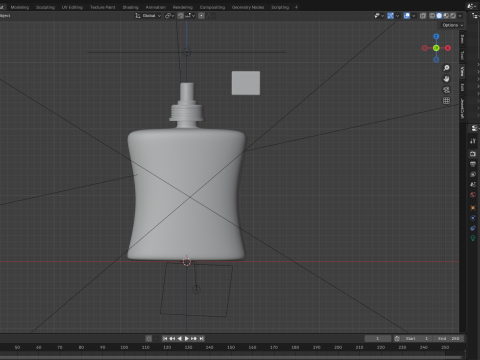The height and width of the screenshot is (360, 480).
Task: Click the negative X circle on gizmo
Action: (x=425, y=48)
